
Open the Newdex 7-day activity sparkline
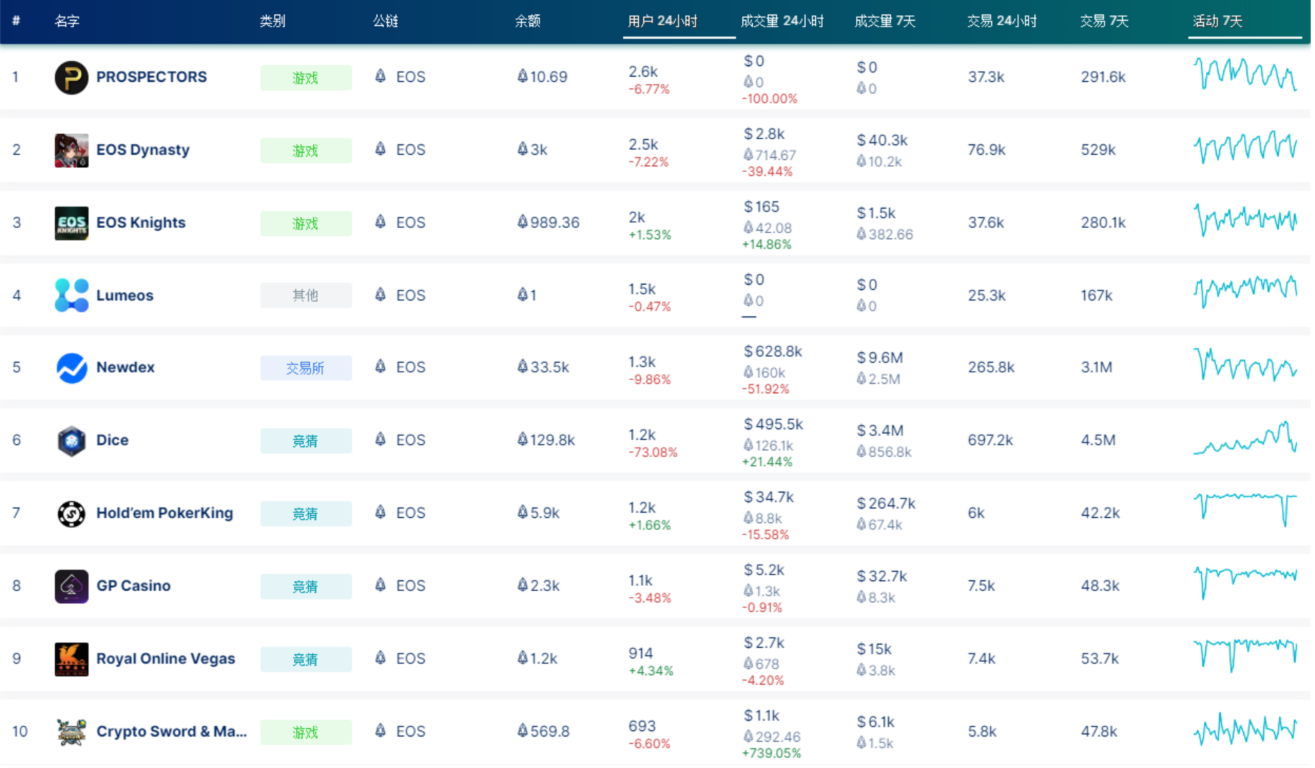[1245, 366]
